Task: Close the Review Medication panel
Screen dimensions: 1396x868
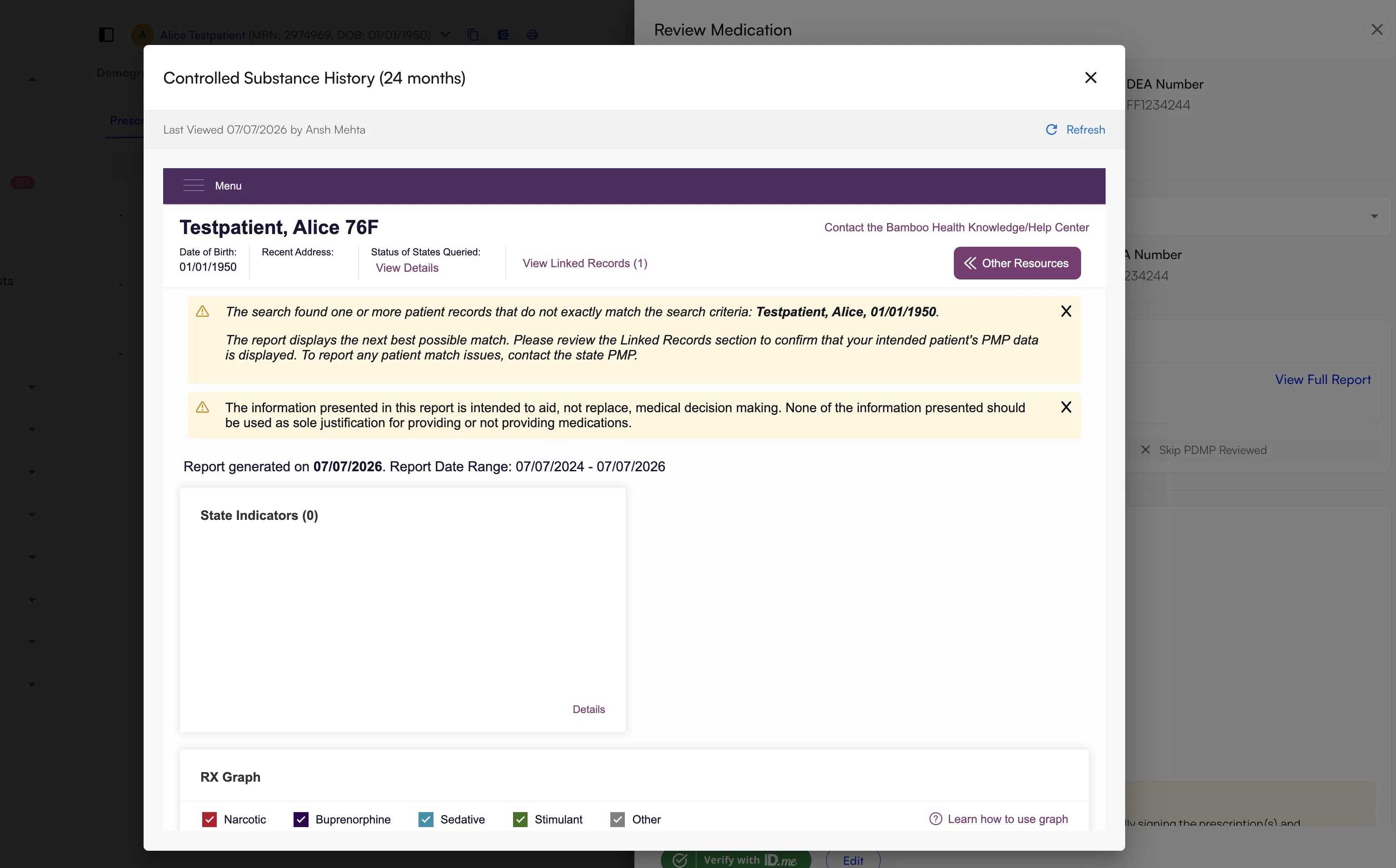Action: (x=1376, y=29)
